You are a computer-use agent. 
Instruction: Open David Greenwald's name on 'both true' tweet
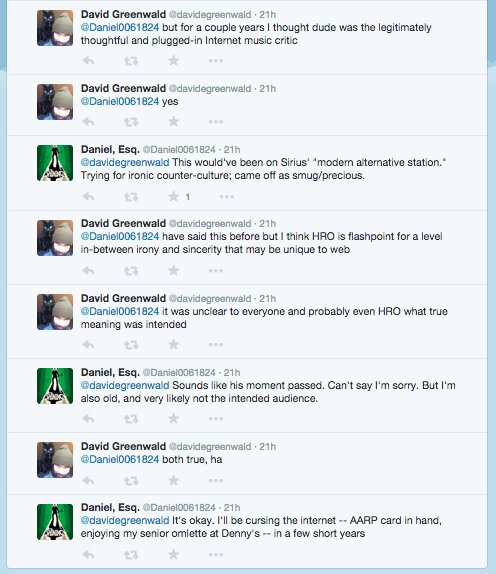(x=123, y=446)
